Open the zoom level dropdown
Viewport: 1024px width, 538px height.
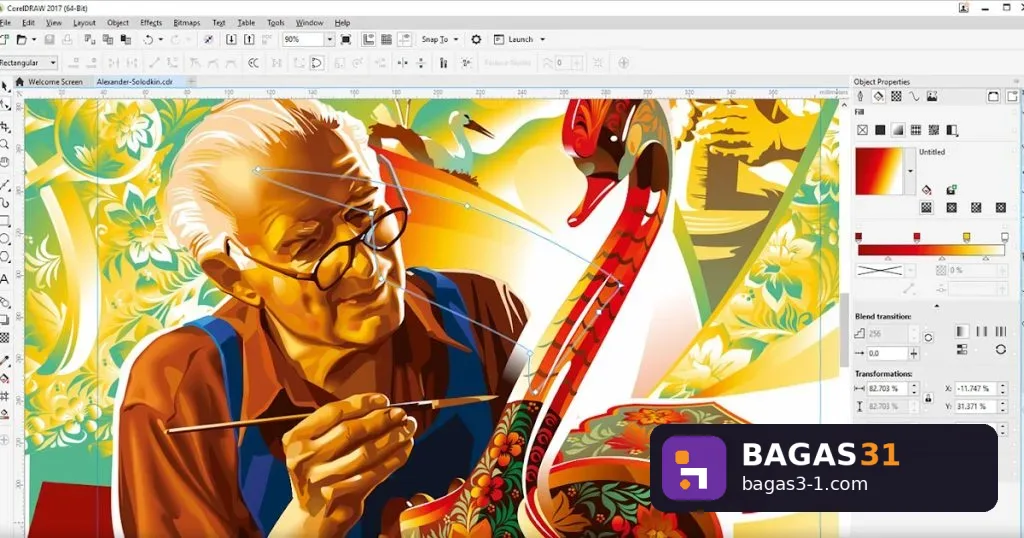coord(329,40)
